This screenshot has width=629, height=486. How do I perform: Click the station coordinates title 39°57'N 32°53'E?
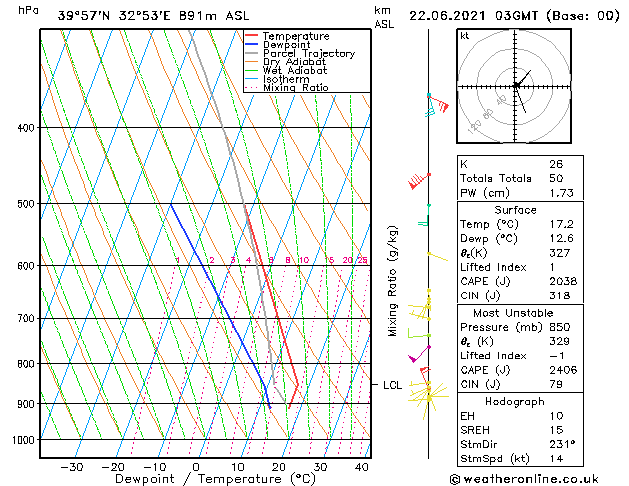(114, 16)
